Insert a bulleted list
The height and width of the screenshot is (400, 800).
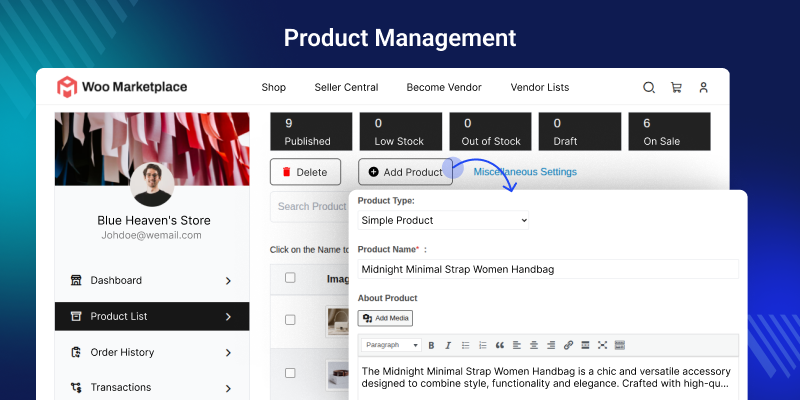(x=465, y=345)
